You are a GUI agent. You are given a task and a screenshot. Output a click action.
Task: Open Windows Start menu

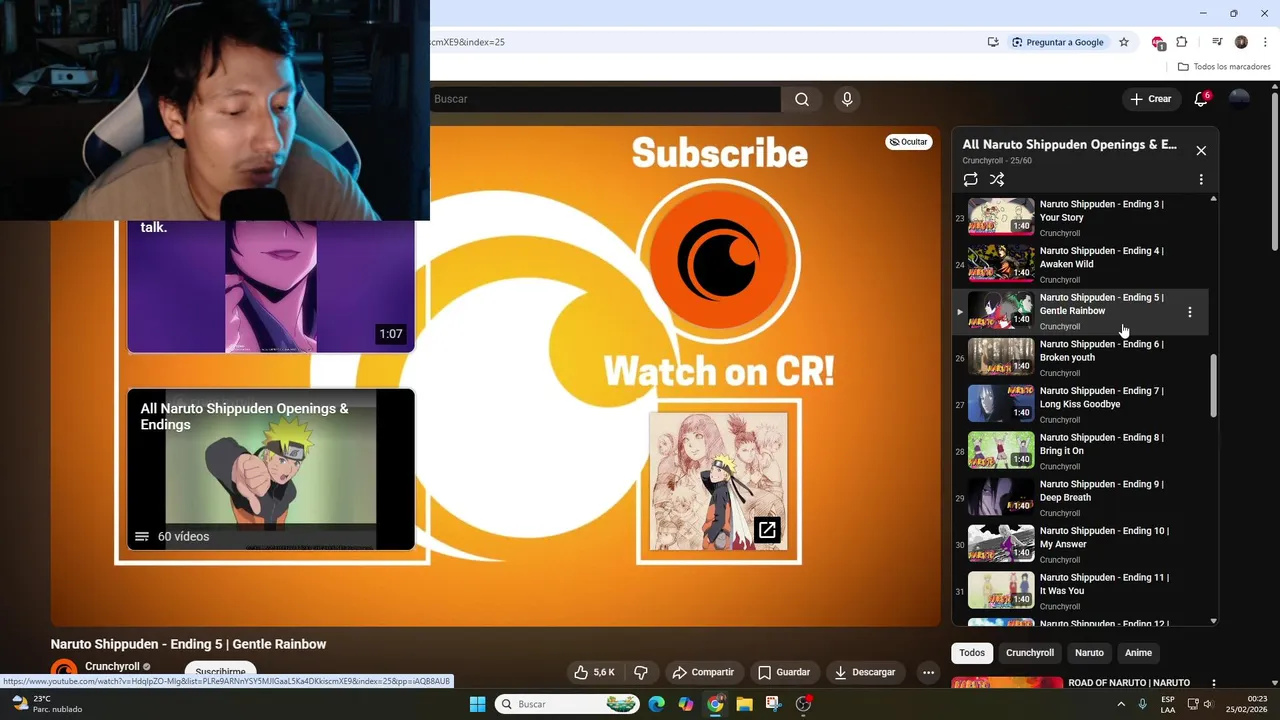(x=477, y=704)
